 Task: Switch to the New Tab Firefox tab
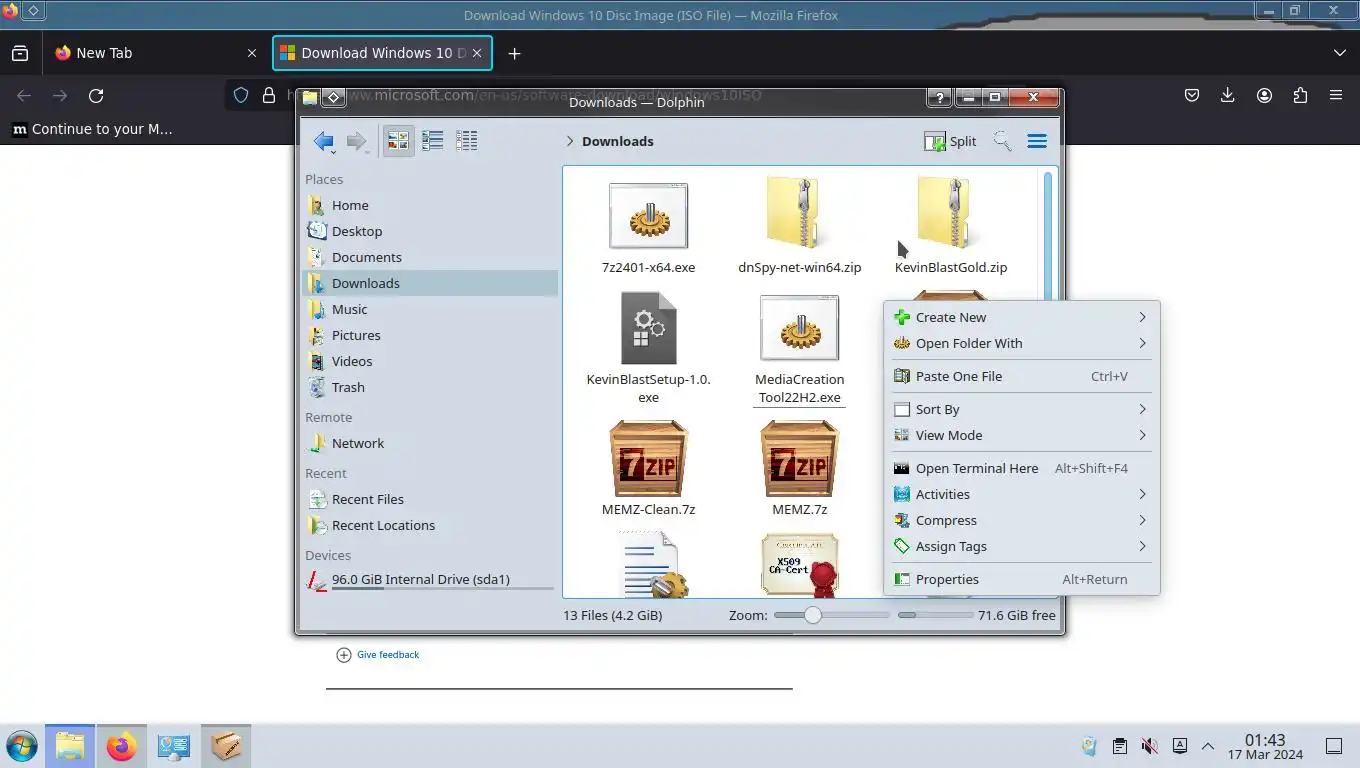156,53
